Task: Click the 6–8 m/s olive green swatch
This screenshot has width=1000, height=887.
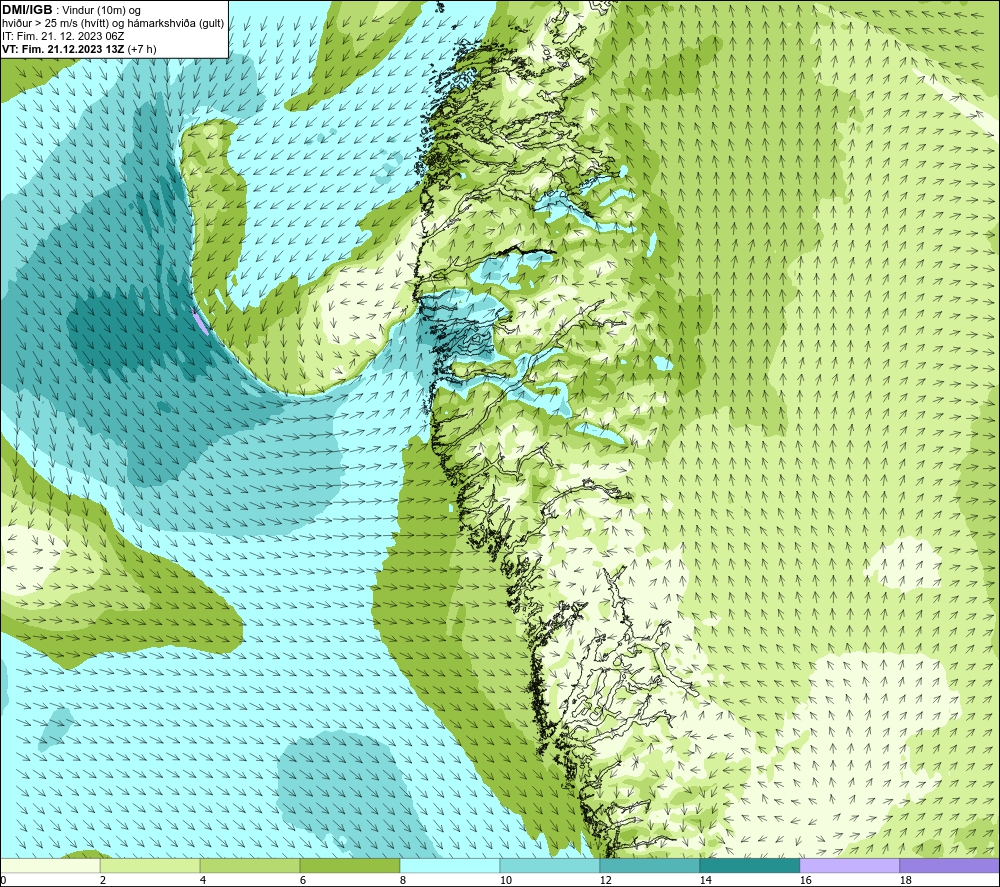Action: (350, 866)
